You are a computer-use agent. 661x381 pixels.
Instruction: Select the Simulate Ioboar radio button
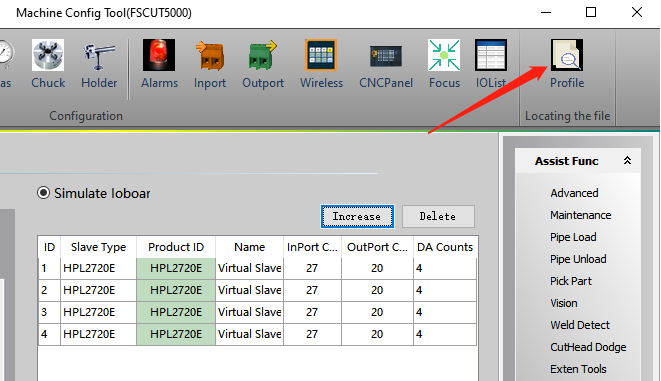click(x=43, y=193)
